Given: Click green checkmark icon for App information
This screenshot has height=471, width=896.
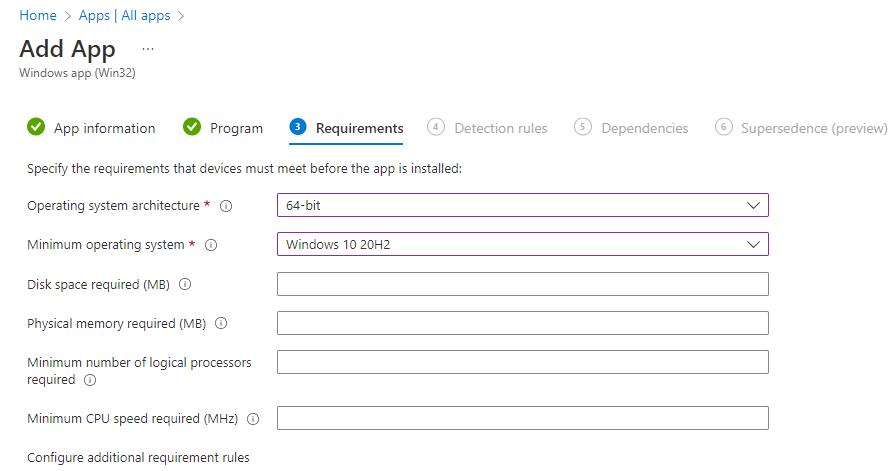Looking at the screenshot, I should (36, 128).
